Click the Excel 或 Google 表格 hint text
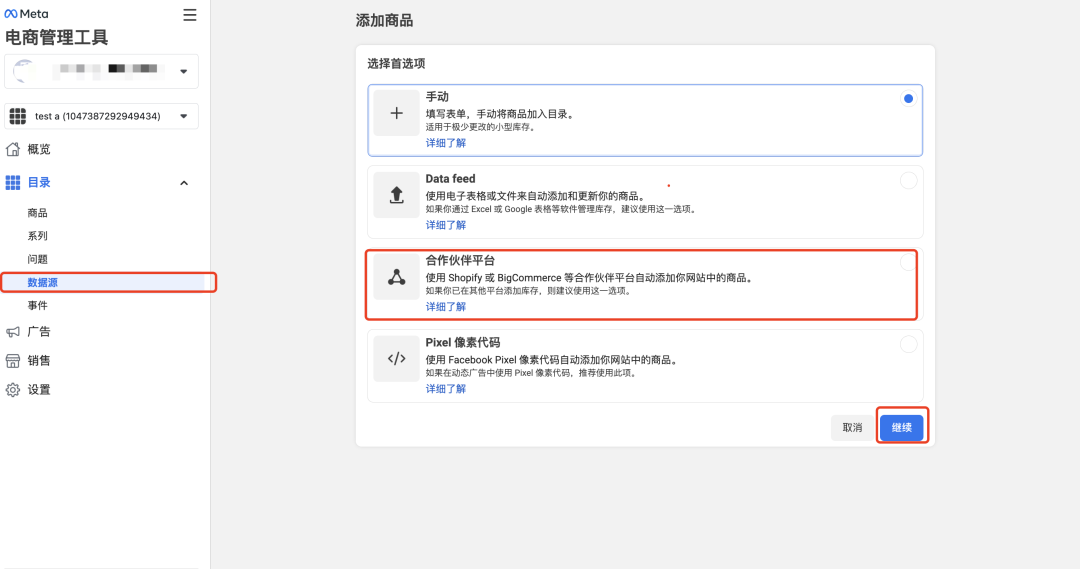1080x569 pixels. [x=562, y=209]
